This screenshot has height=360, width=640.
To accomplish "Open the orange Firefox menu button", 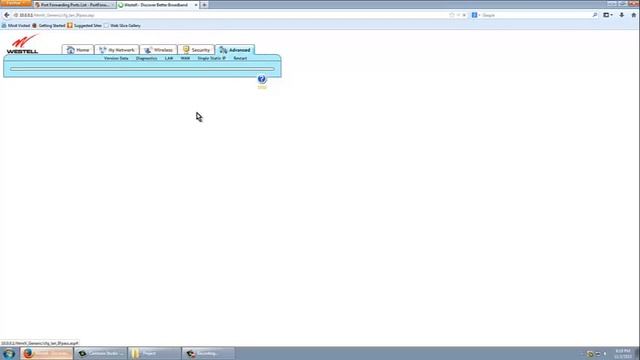I will click(16, 3).
